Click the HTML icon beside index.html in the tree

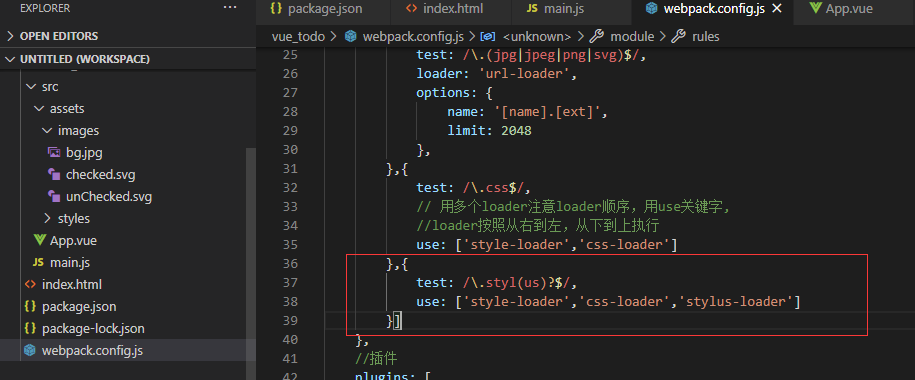[30, 285]
